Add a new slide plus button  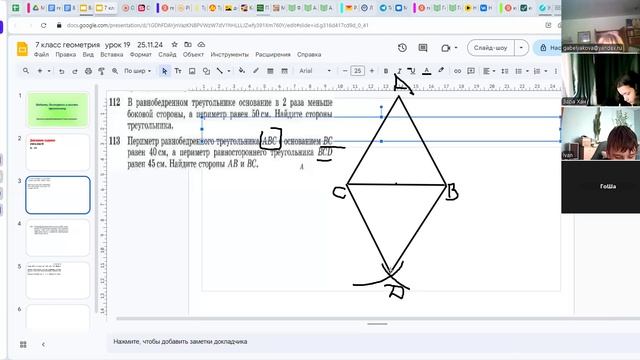(x=40, y=71)
